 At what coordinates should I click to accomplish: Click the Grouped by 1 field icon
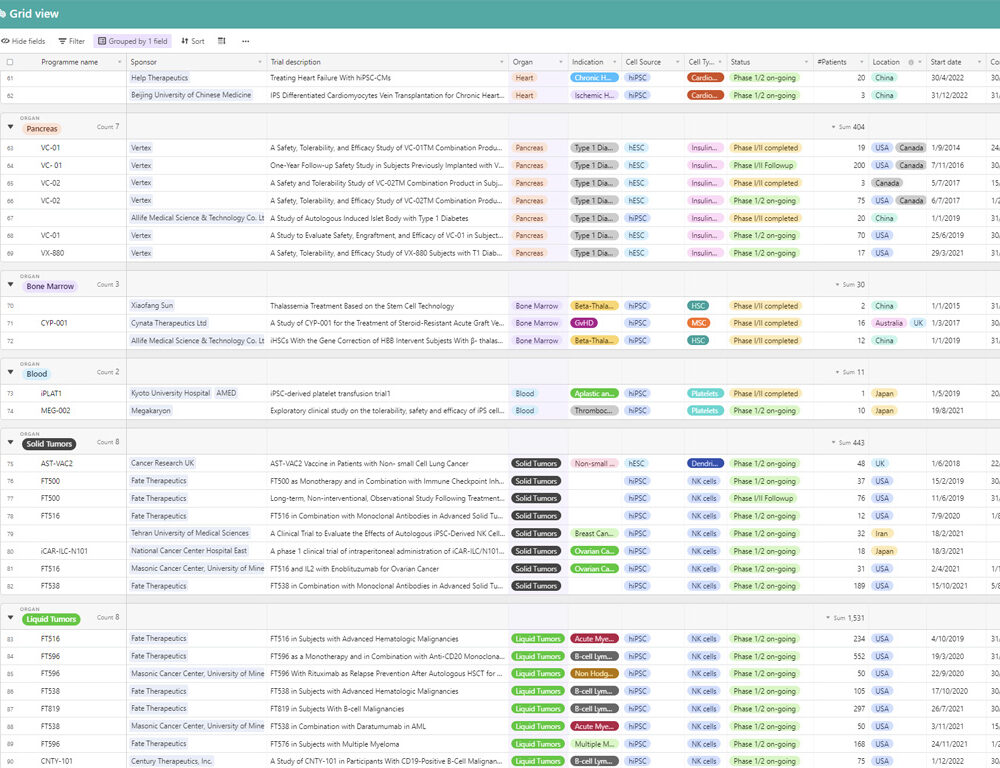pos(102,41)
